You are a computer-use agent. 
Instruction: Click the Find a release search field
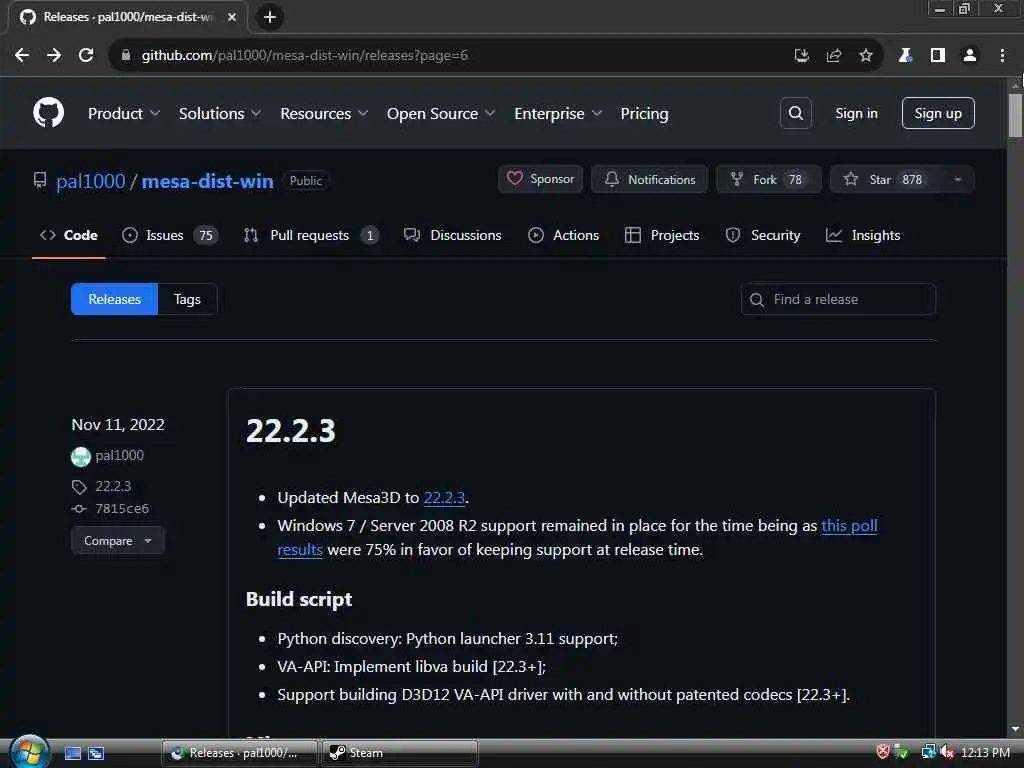click(838, 299)
